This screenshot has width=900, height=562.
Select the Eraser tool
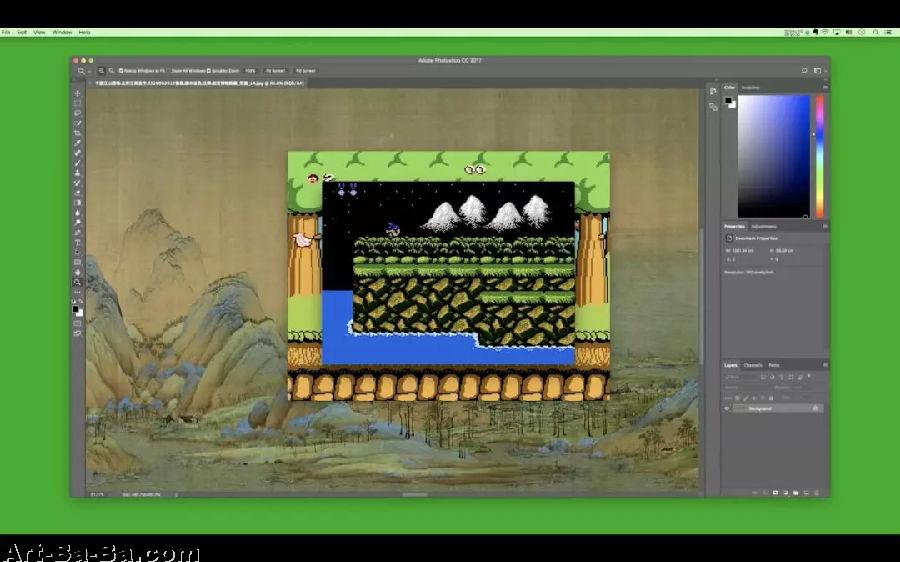point(77,193)
